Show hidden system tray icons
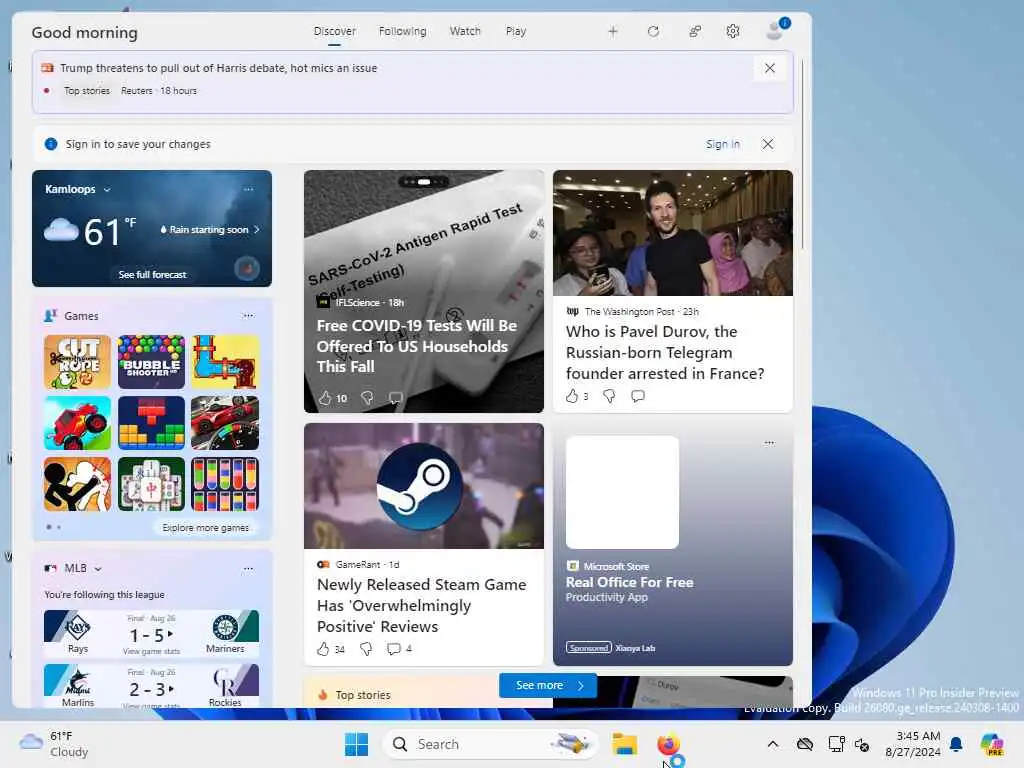This screenshot has width=1024, height=768. pyautogui.click(x=773, y=744)
